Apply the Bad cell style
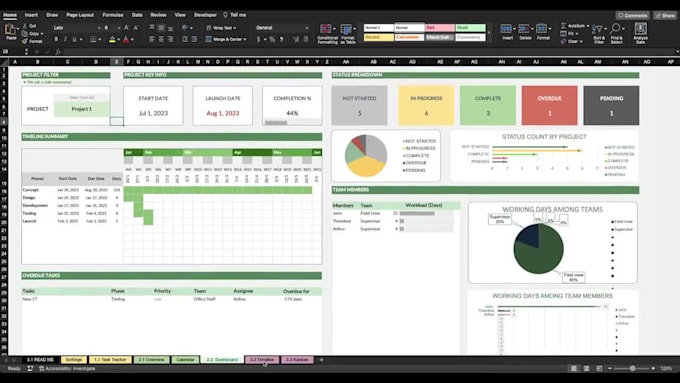Image resolution: width=680 pixels, height=383 pixels. 440,28
